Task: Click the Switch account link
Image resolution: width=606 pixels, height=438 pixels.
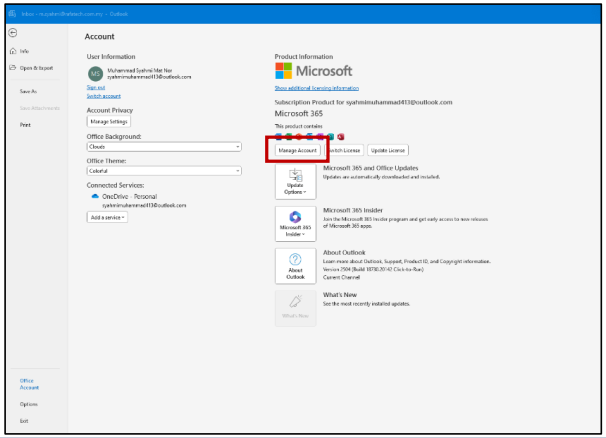Action: tap(104, 96)
